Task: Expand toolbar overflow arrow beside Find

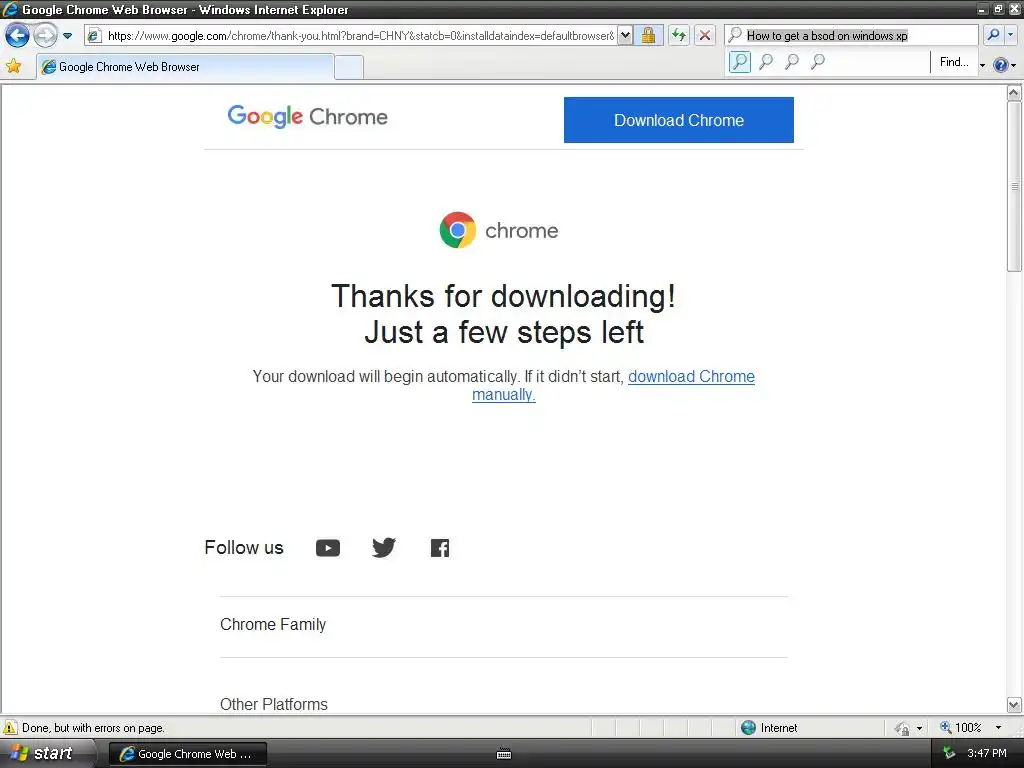Action: (982, 65)
